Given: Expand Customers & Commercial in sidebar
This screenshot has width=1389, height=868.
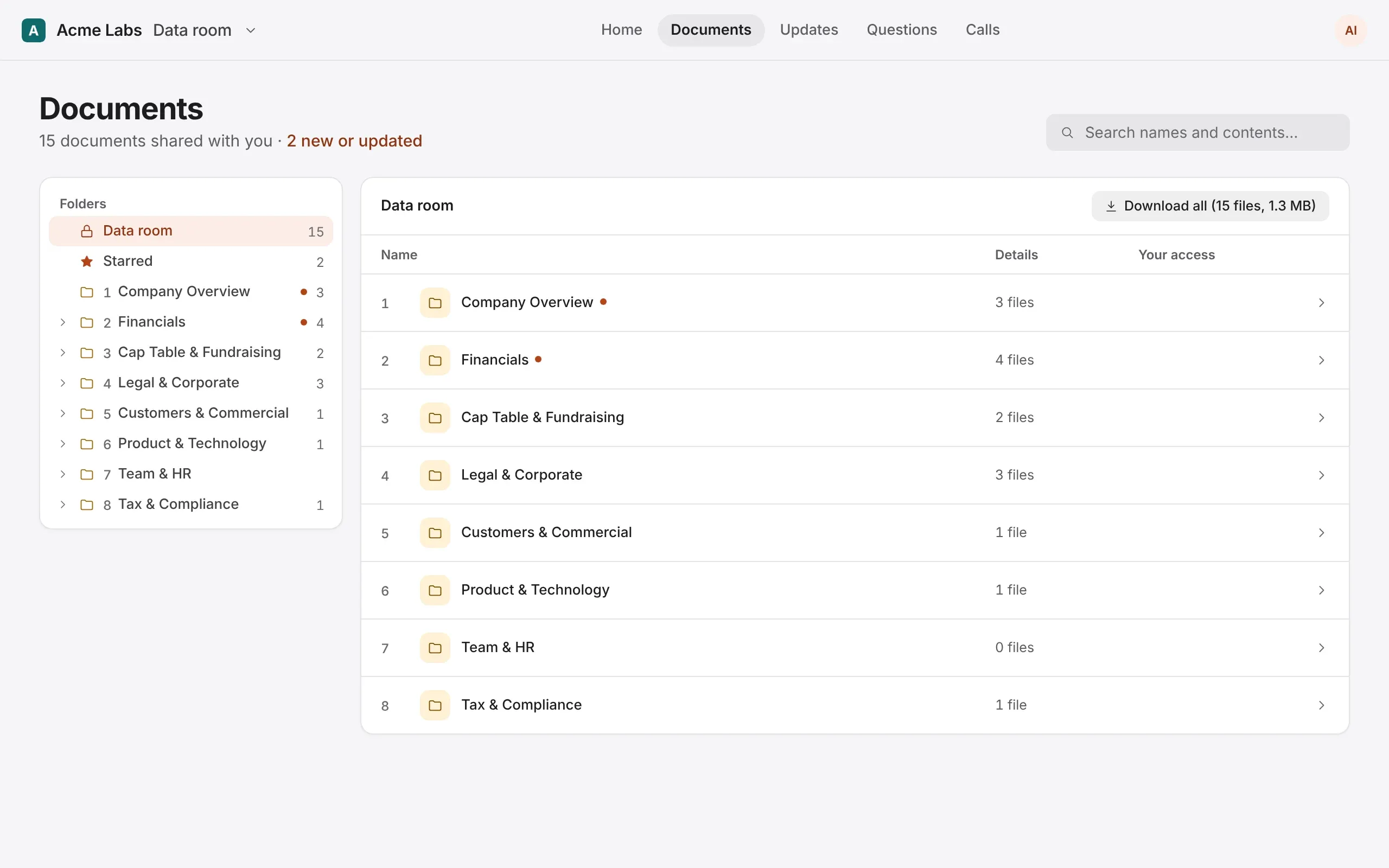Looking at the screenshot, I should tap(62, 413).
